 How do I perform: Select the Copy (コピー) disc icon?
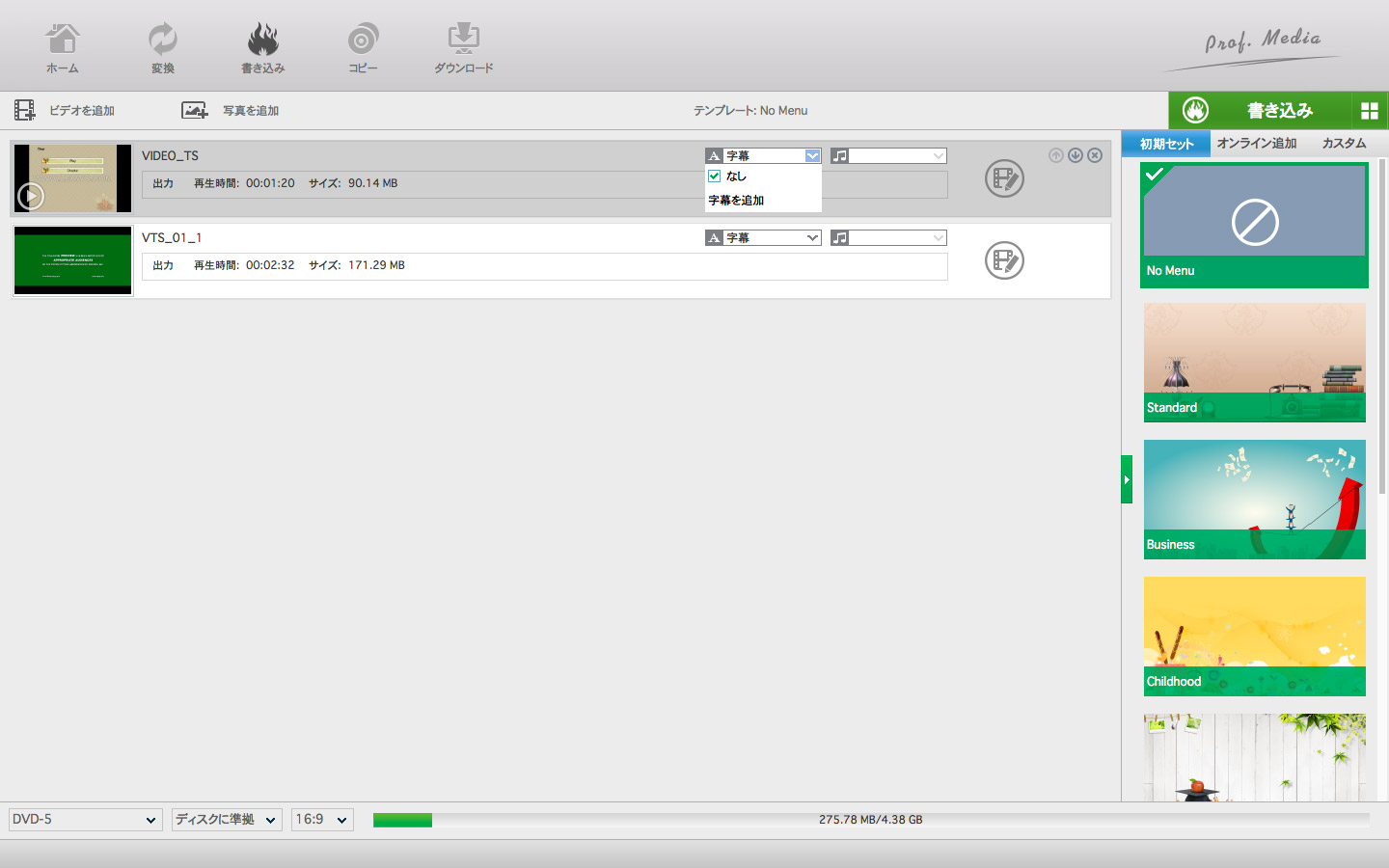click(363, 48)
